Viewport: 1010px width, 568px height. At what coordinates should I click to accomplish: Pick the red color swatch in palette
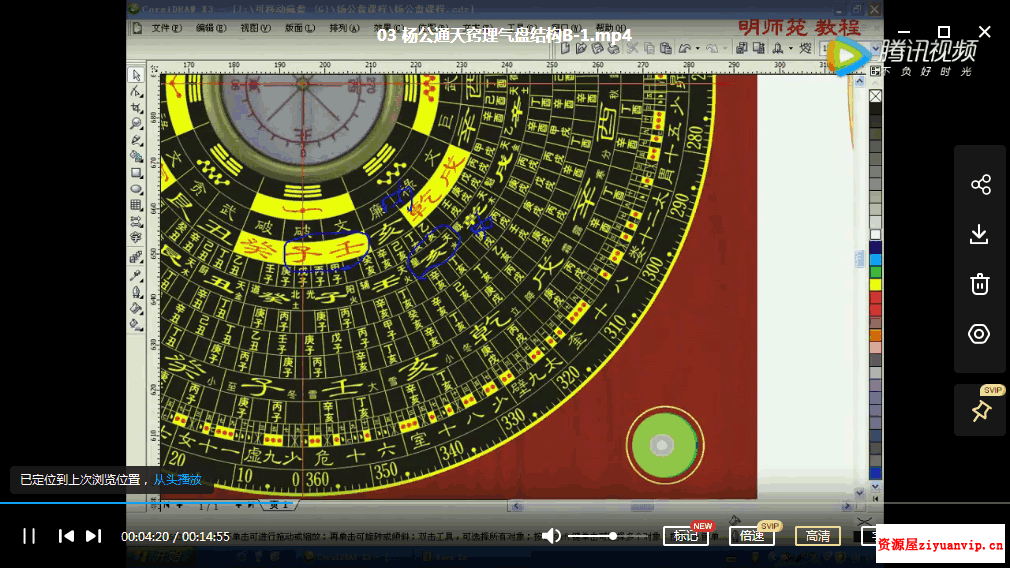(875, 298)
